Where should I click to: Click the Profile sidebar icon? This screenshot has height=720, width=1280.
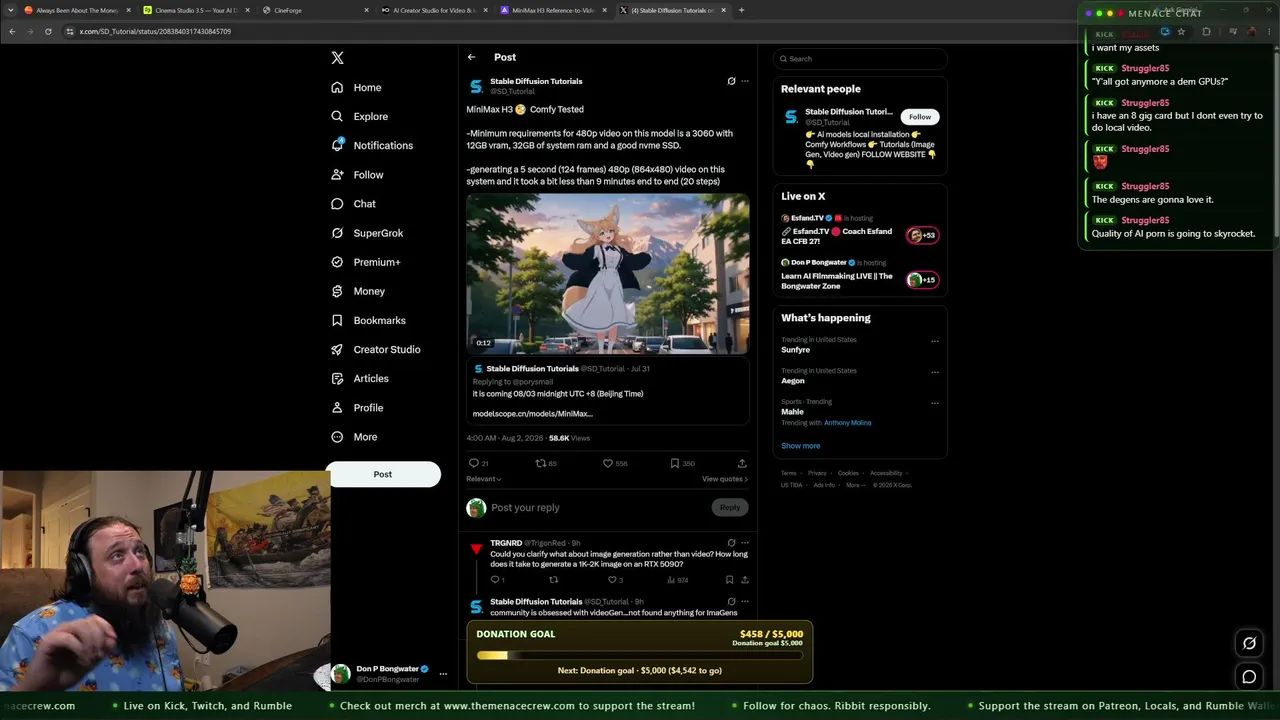point(337,407)
